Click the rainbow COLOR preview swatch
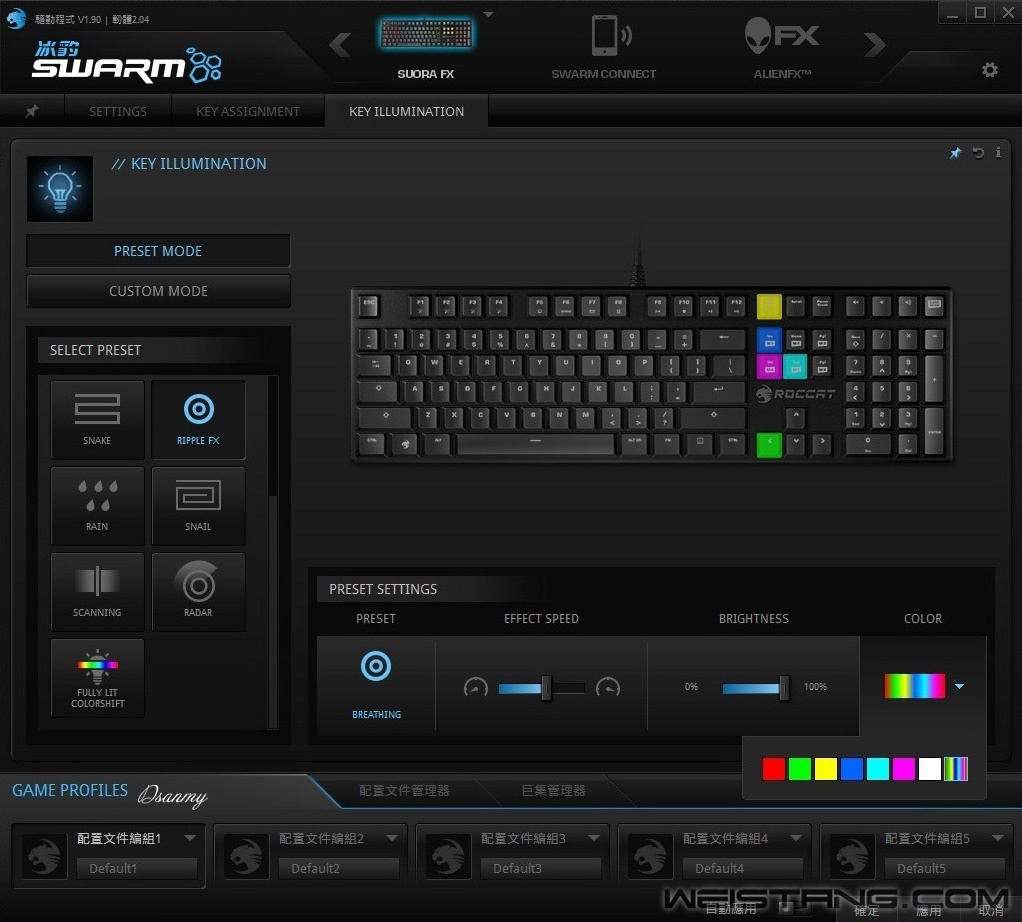The height and width of the screenshot is (922, 1022). (x=914, y=686)
